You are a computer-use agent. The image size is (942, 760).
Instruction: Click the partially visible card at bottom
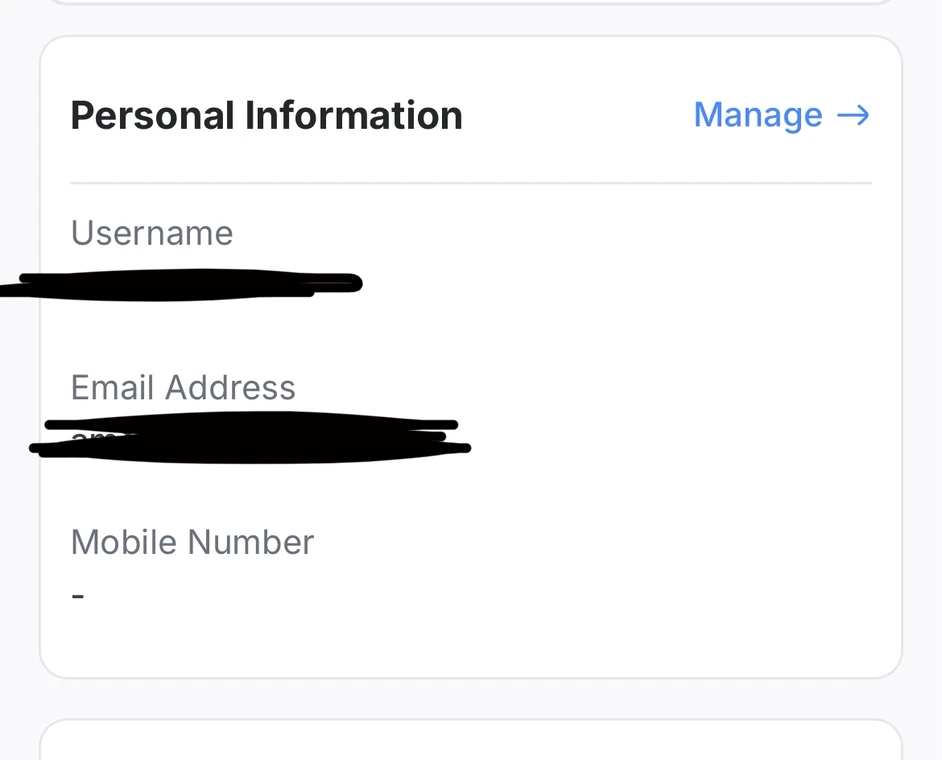tap(470, 742)
